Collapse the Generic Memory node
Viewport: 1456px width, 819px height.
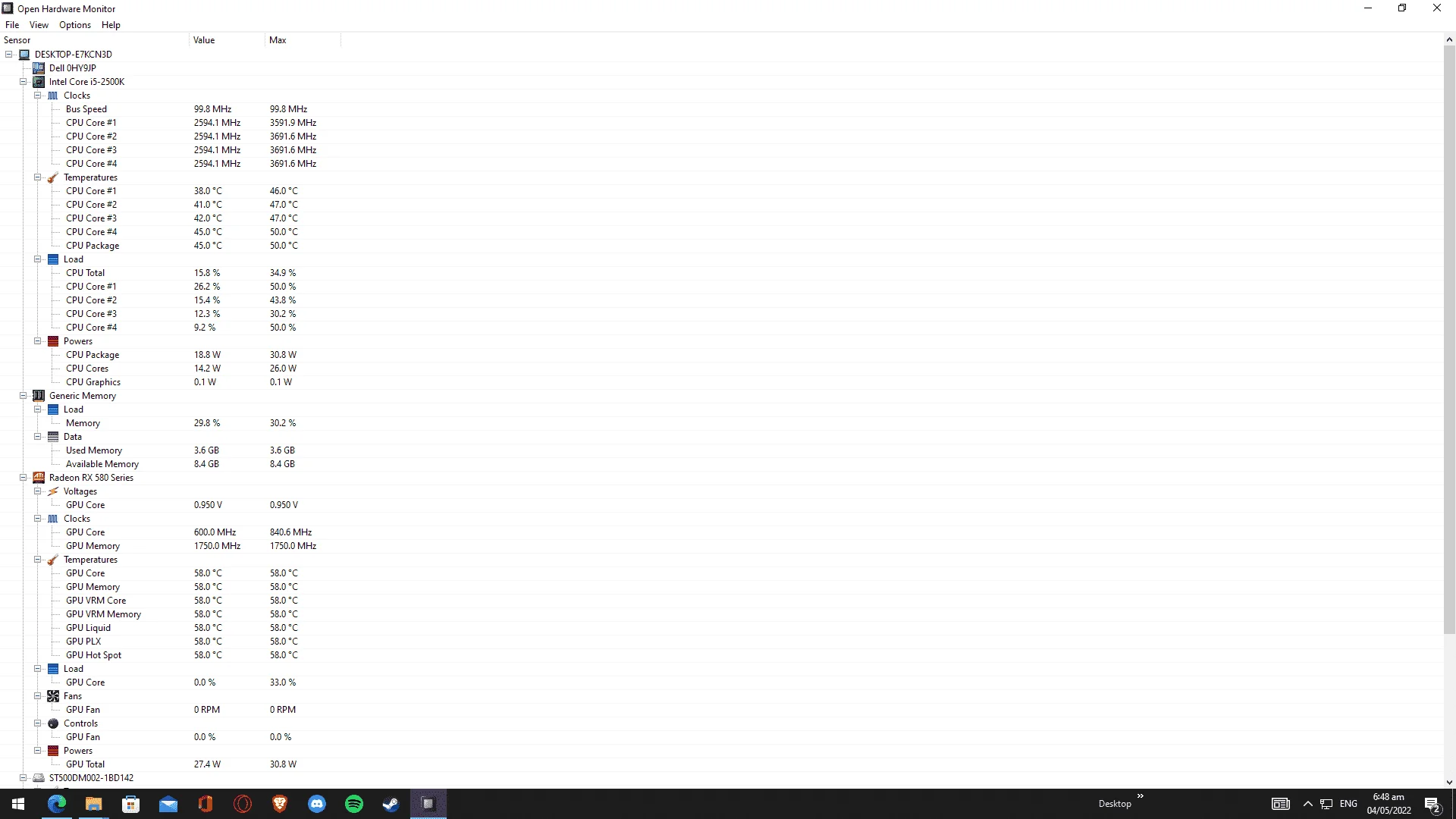[24, 396]
